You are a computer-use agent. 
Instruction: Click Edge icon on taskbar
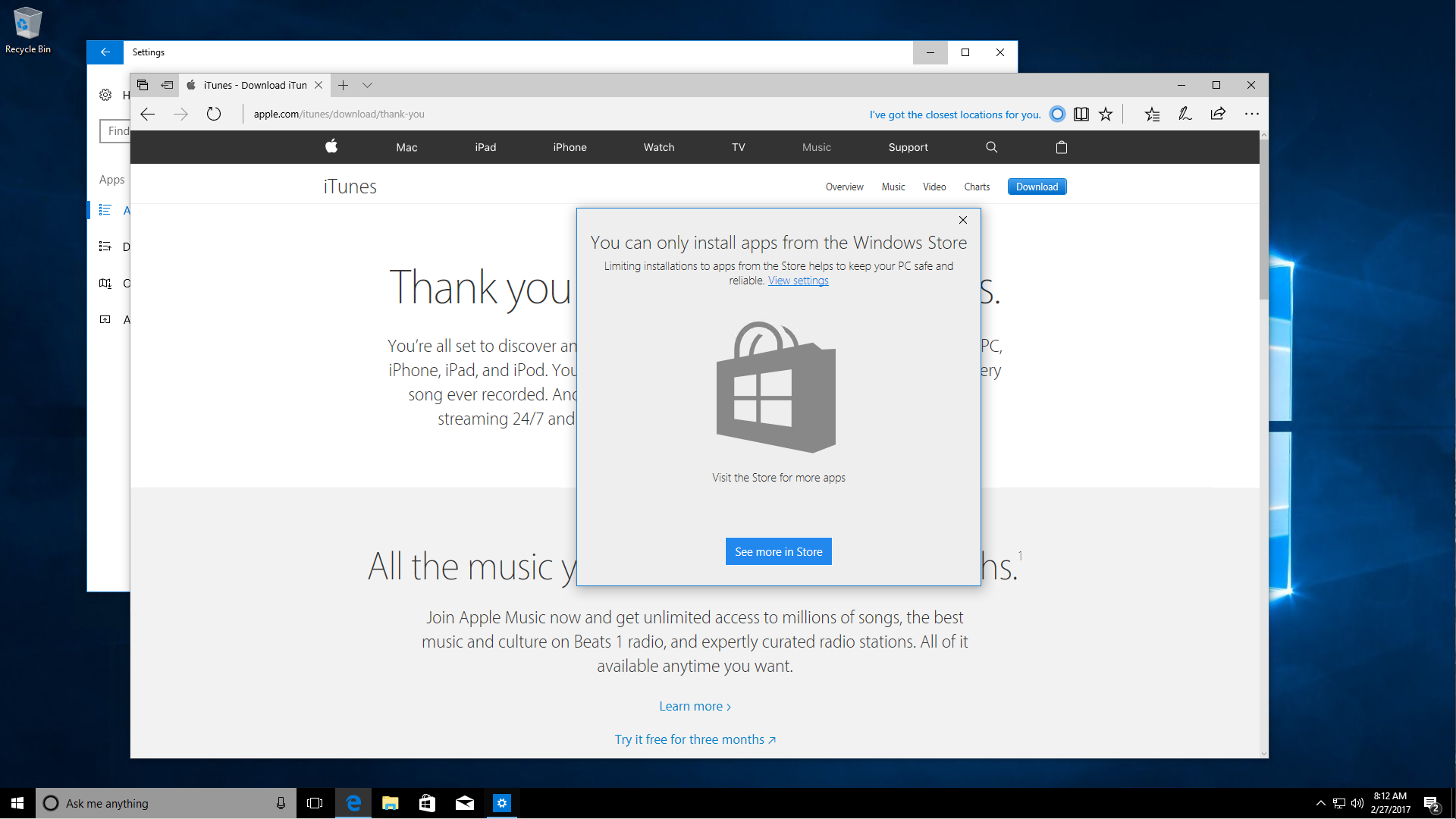coord(353,803)
